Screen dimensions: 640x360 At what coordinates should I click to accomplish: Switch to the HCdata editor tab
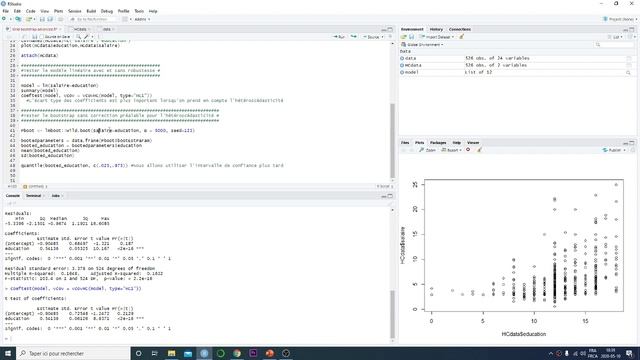click(x=80, y=29)
